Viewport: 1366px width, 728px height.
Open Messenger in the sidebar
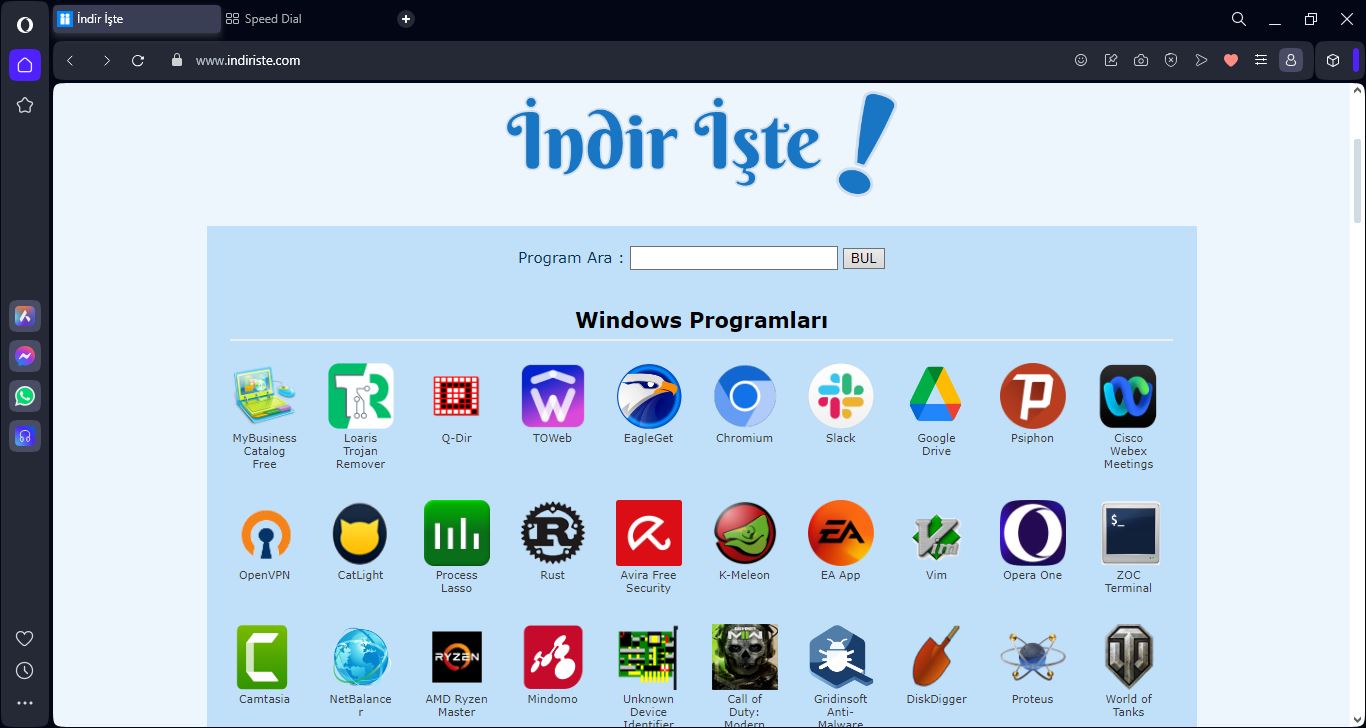click(25, 356)
